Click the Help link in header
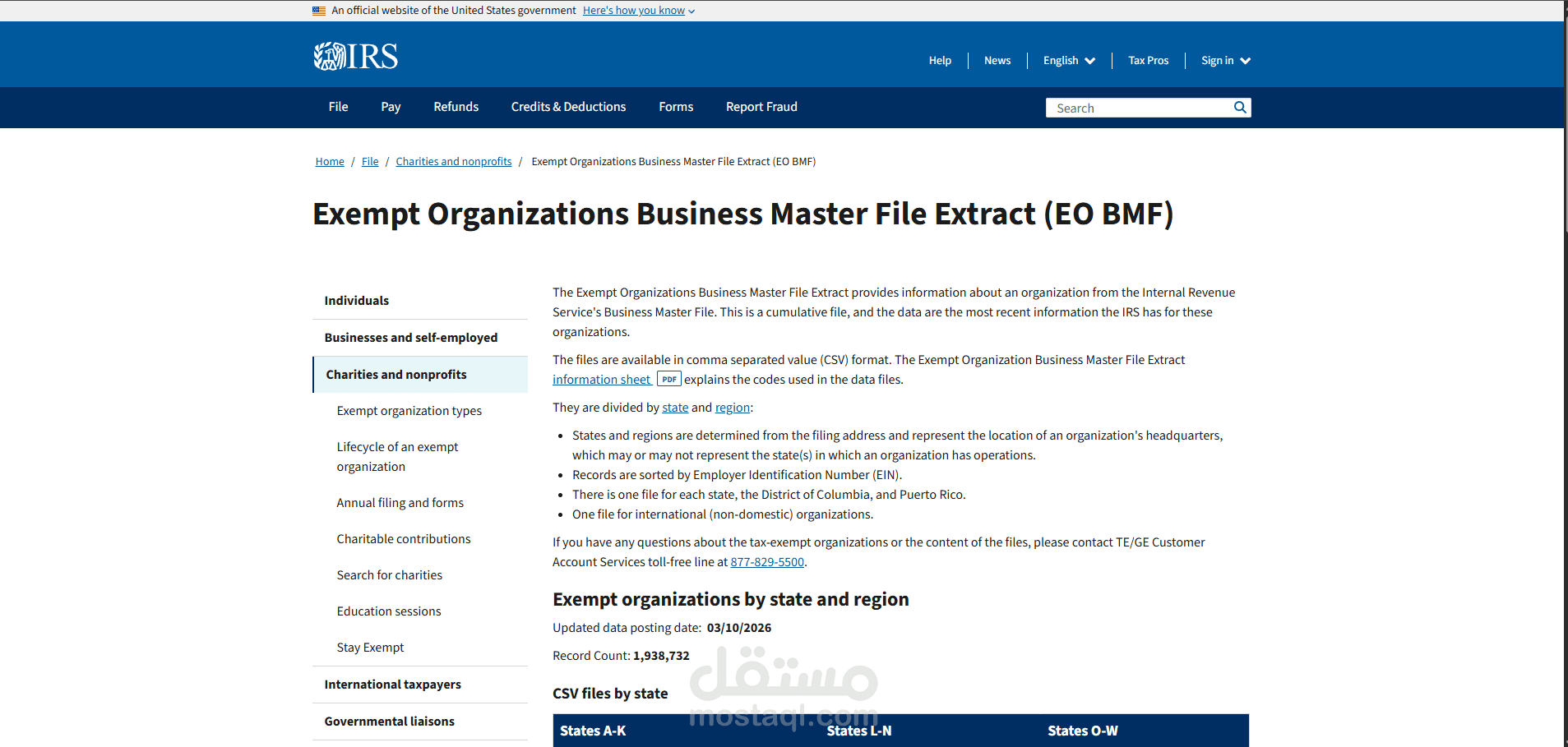1568x747 pixels. click(940, 61)
